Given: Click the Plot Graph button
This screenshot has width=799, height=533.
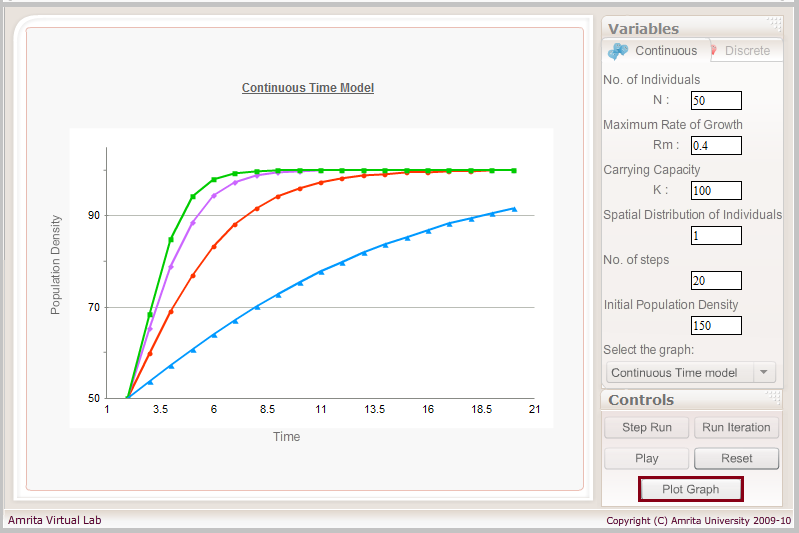Looking at the screenshot, I should (690, 489).
